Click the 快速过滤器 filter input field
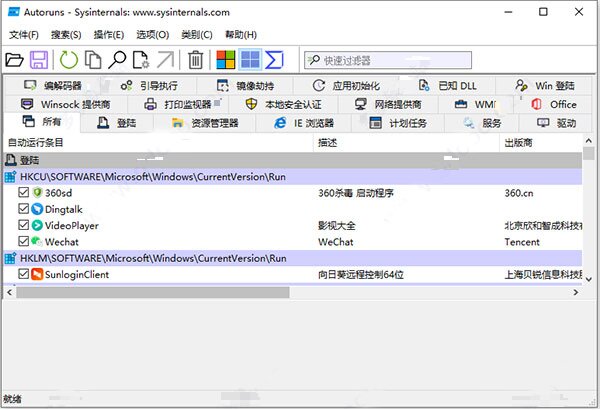 [388, 60]
